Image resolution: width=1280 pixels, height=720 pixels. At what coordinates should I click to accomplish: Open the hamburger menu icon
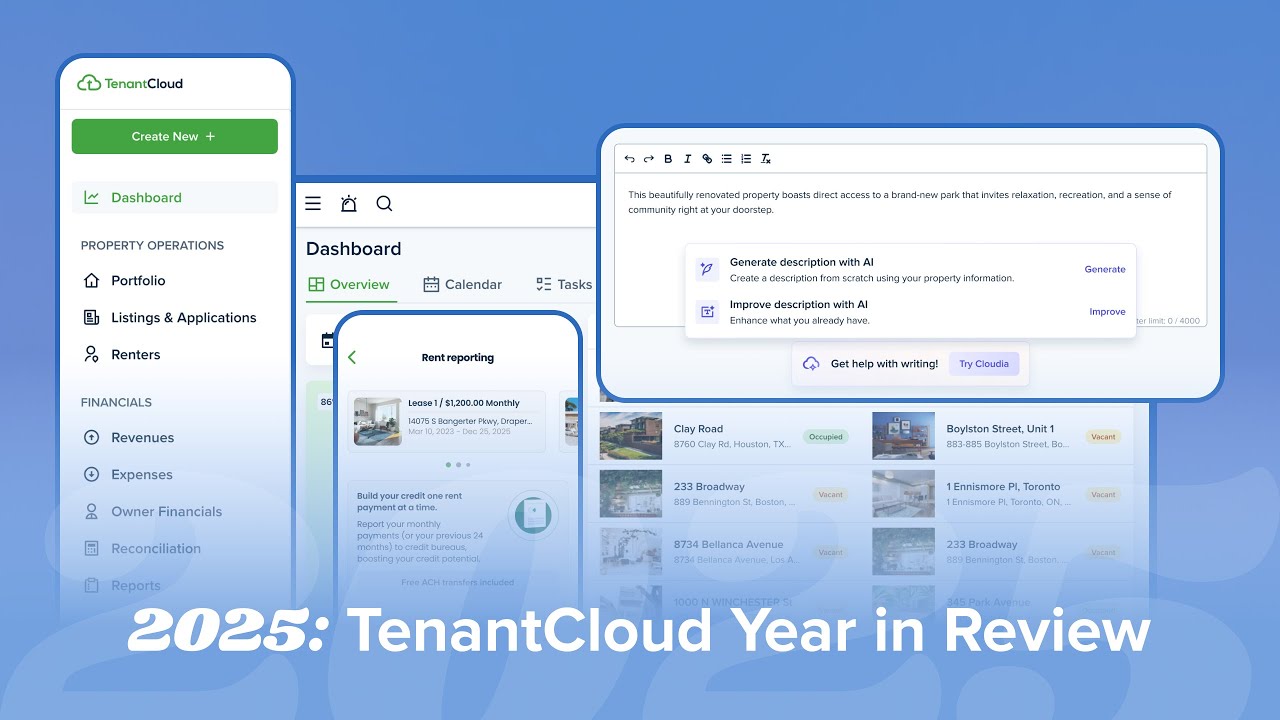tap(313, 204)
